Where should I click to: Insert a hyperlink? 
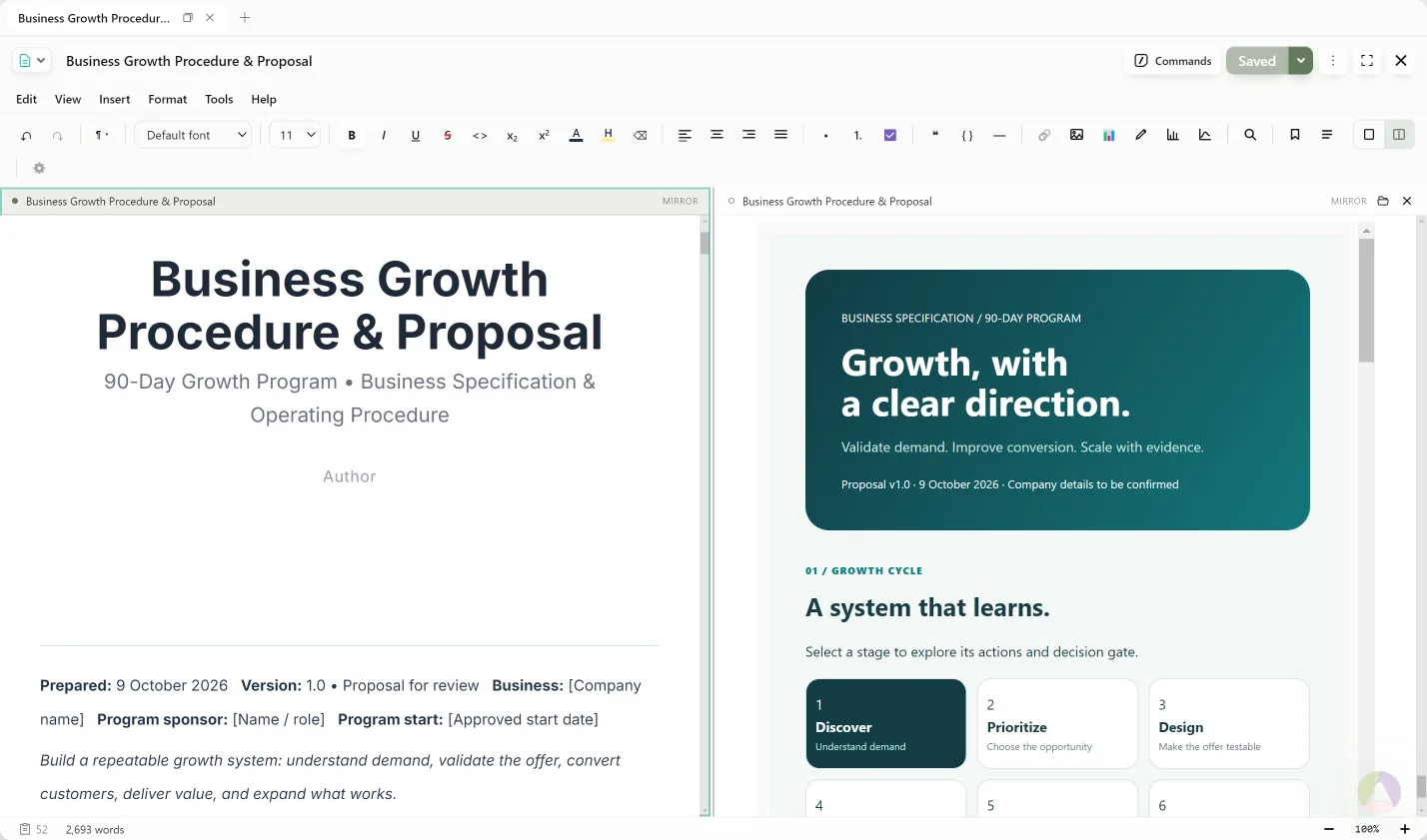pyautogui.click(x=1044, y=135)
